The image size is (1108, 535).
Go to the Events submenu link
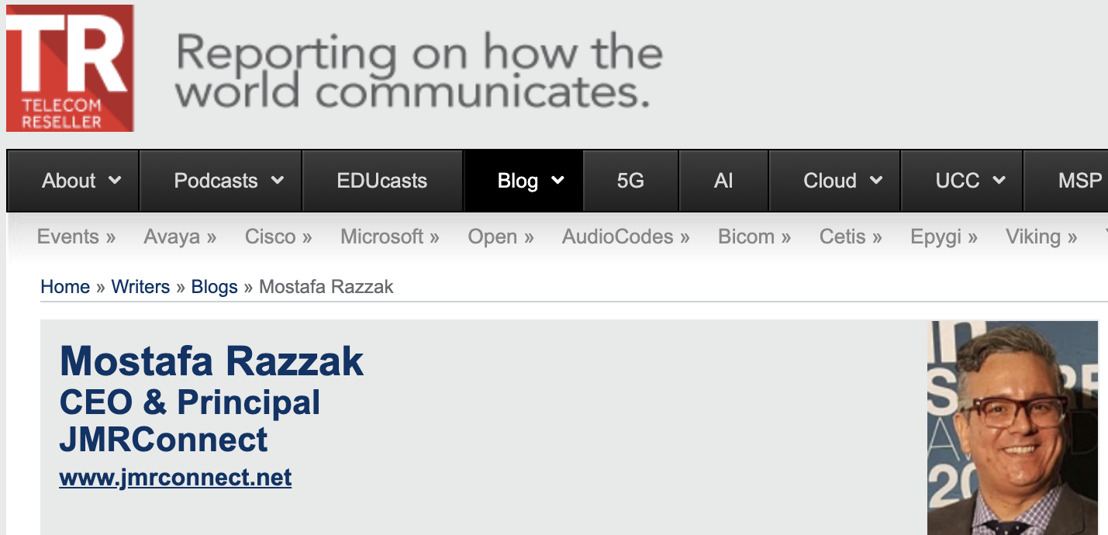point(76,237)
